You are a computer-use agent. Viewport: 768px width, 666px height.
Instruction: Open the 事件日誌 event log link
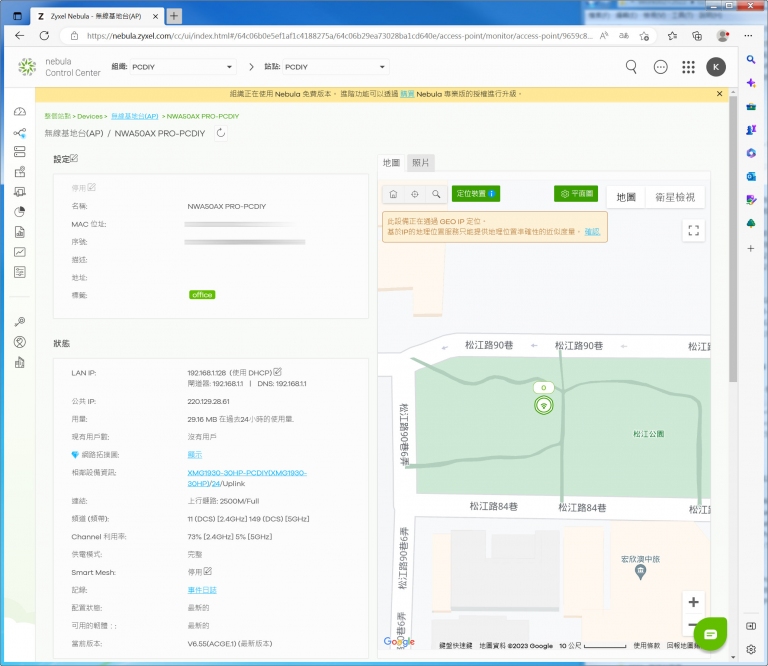click(202, 590)
